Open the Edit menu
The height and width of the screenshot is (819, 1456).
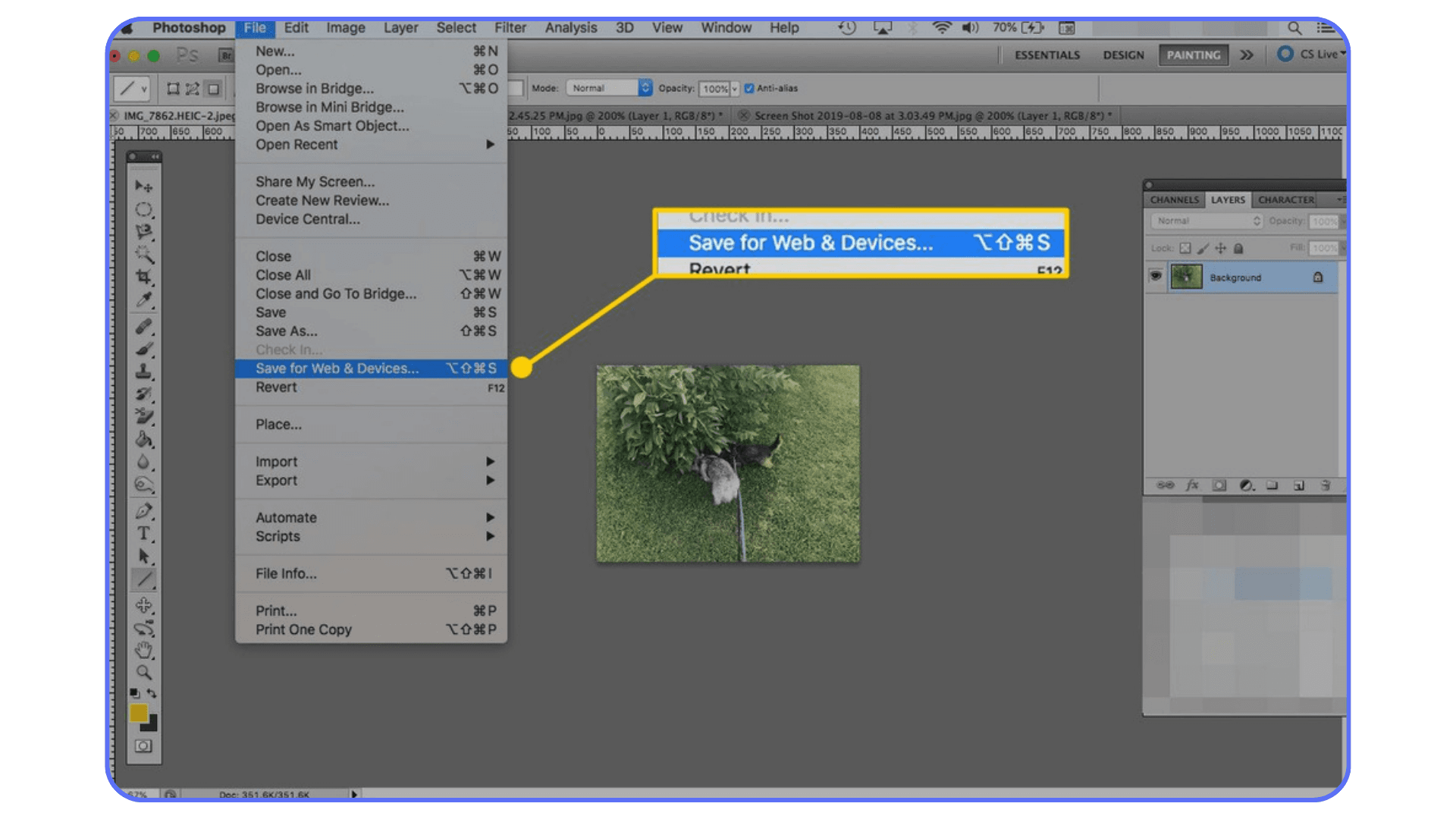coord(296,28)
